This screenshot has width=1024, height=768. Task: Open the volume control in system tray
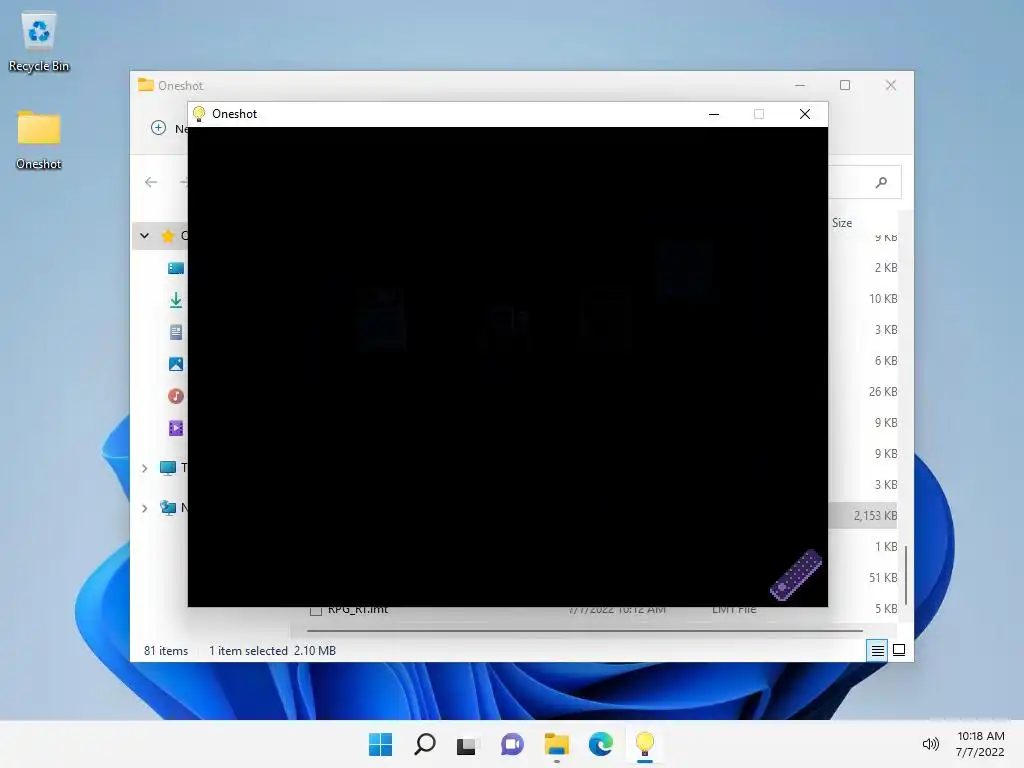click(x=930, y=744)
